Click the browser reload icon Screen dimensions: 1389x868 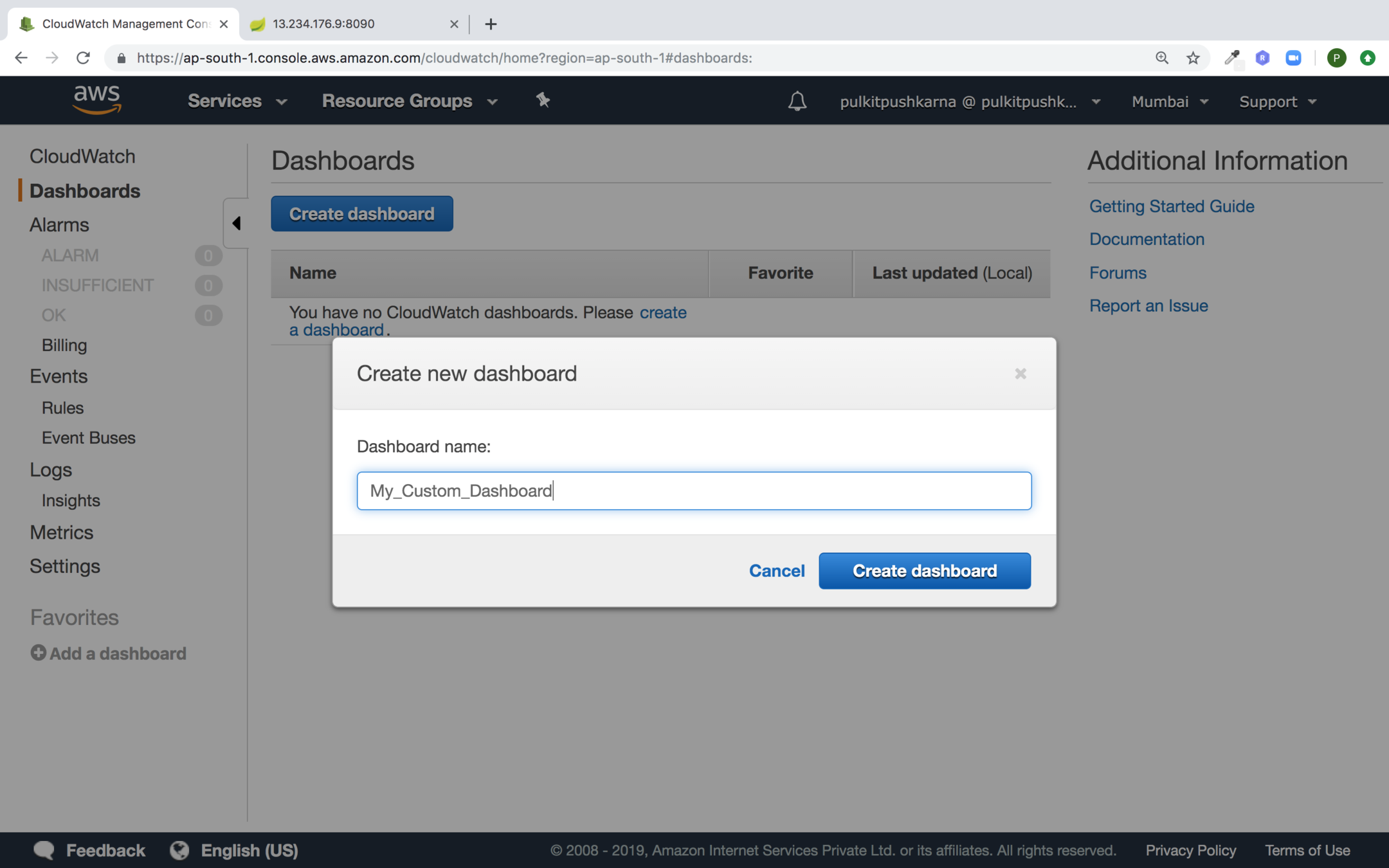coord(83,58)
